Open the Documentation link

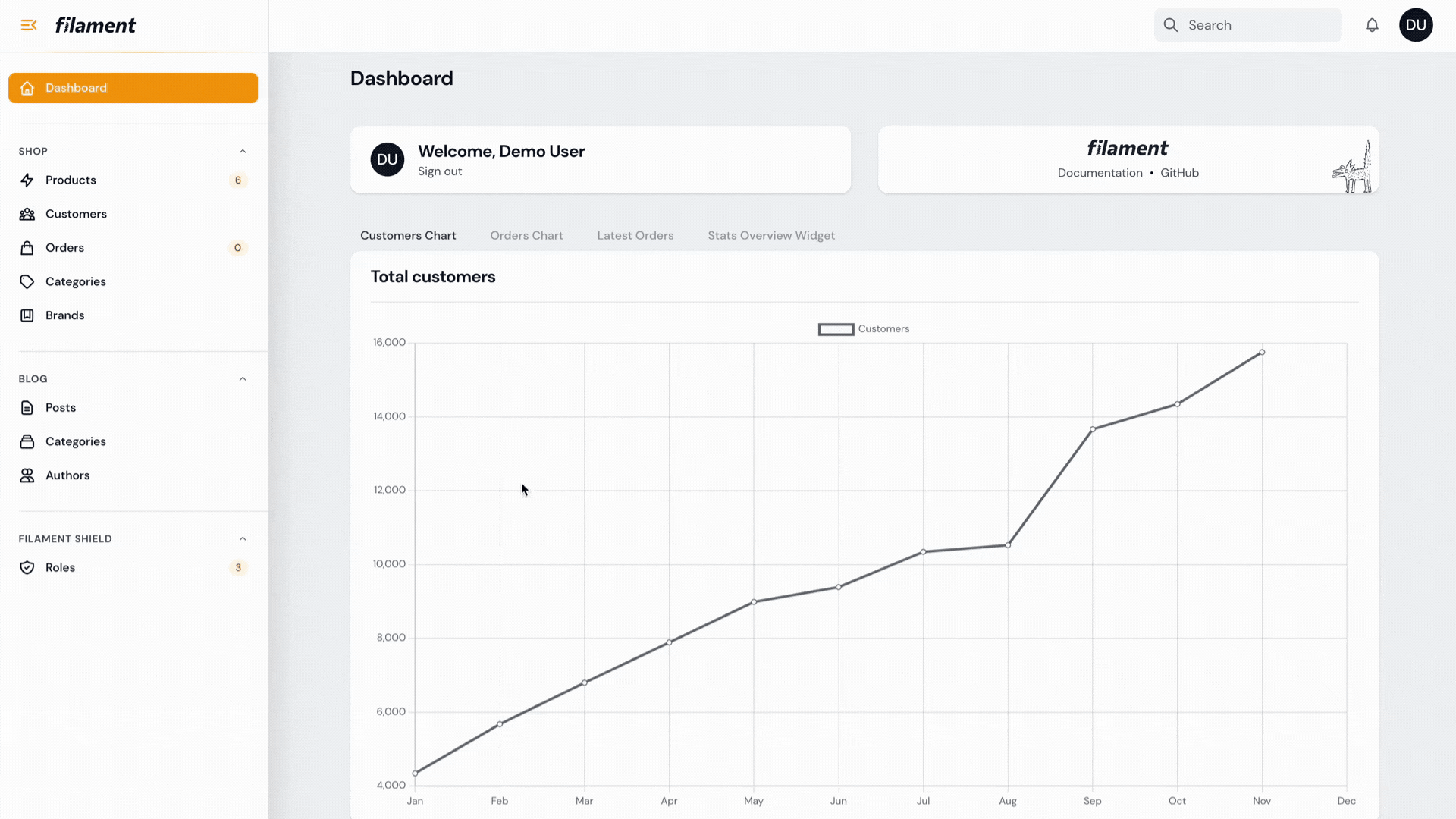[x=1100, y=173]
